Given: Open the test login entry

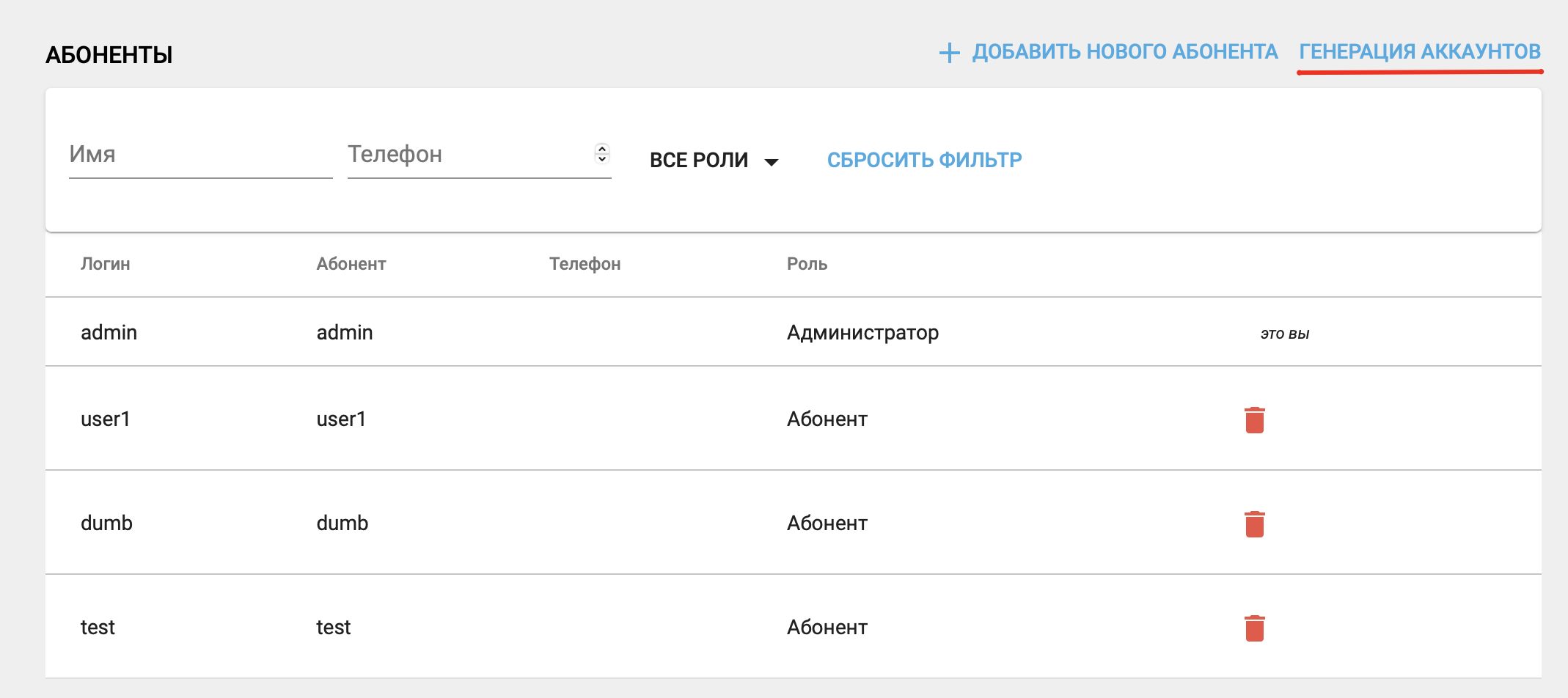Looking at the screenshot, I should 98,628.
